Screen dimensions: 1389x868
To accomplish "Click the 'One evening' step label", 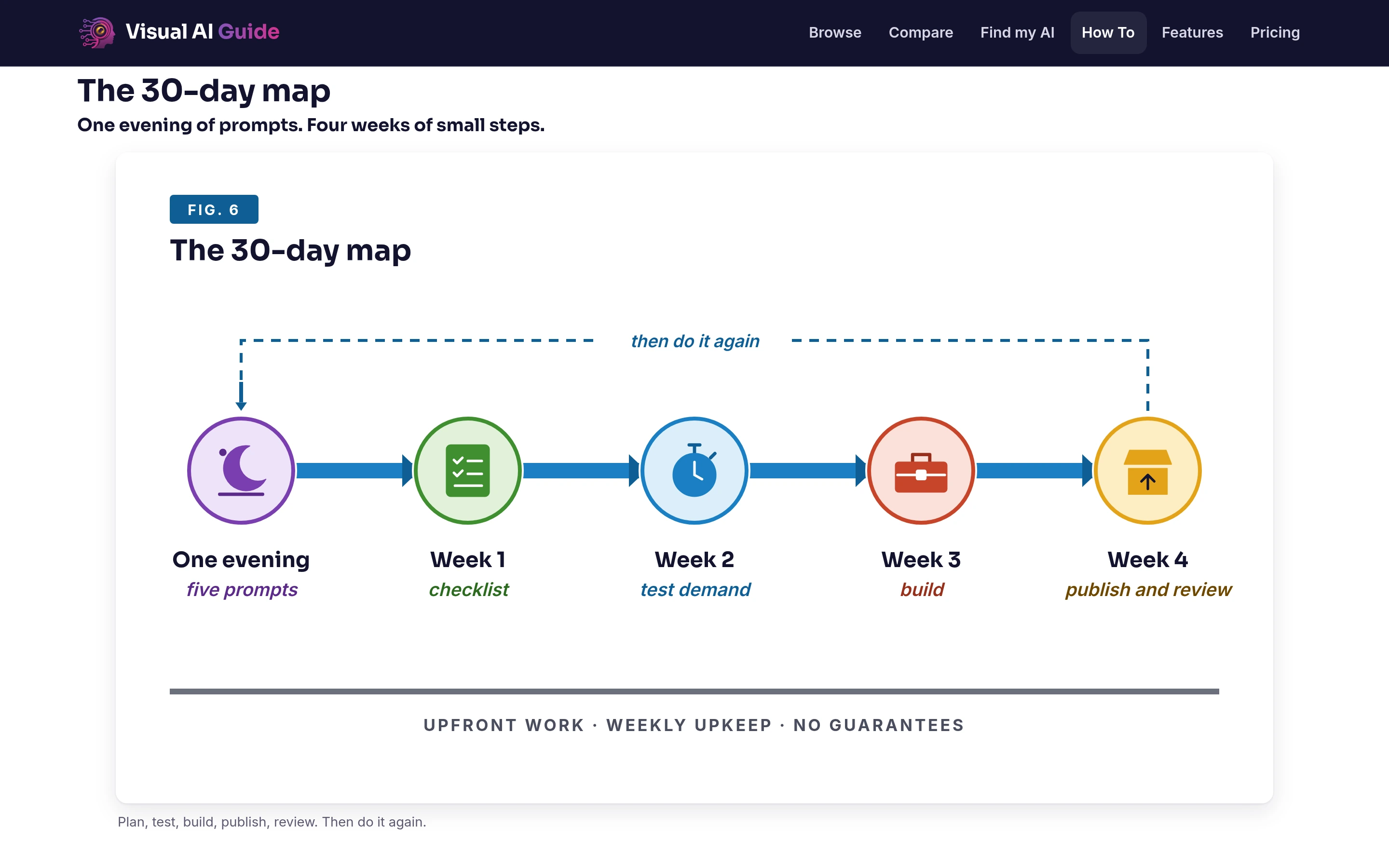I will [x=241, y=560].
